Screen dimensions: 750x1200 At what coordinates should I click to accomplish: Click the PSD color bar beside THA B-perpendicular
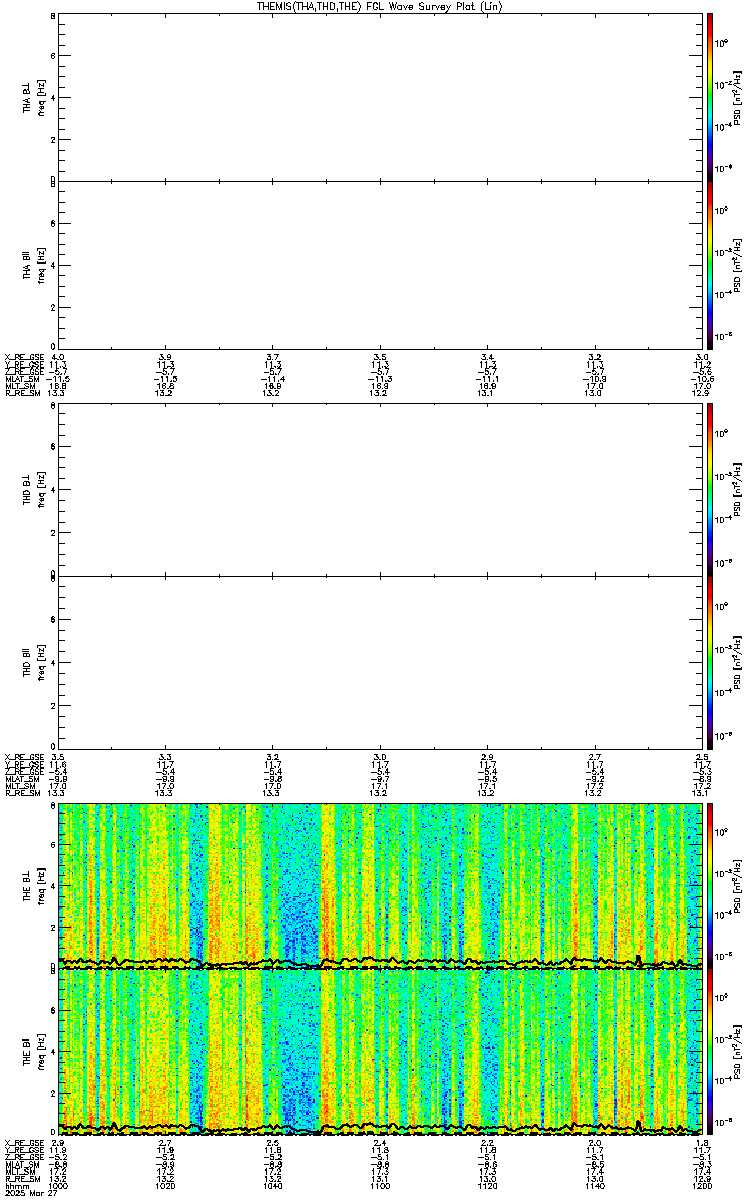(710, 96)
